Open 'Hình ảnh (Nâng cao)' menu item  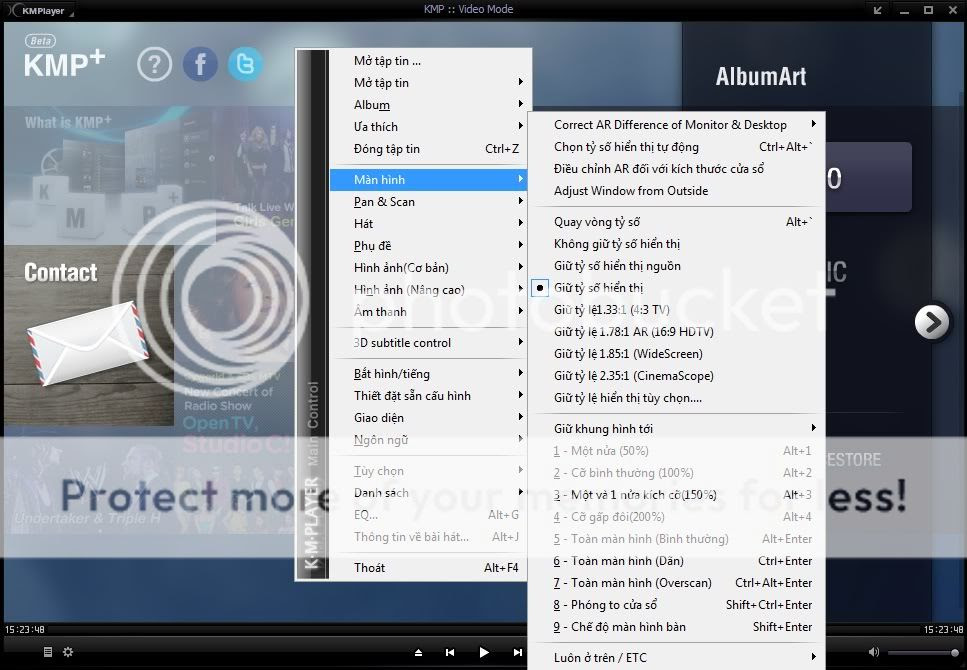429,290
